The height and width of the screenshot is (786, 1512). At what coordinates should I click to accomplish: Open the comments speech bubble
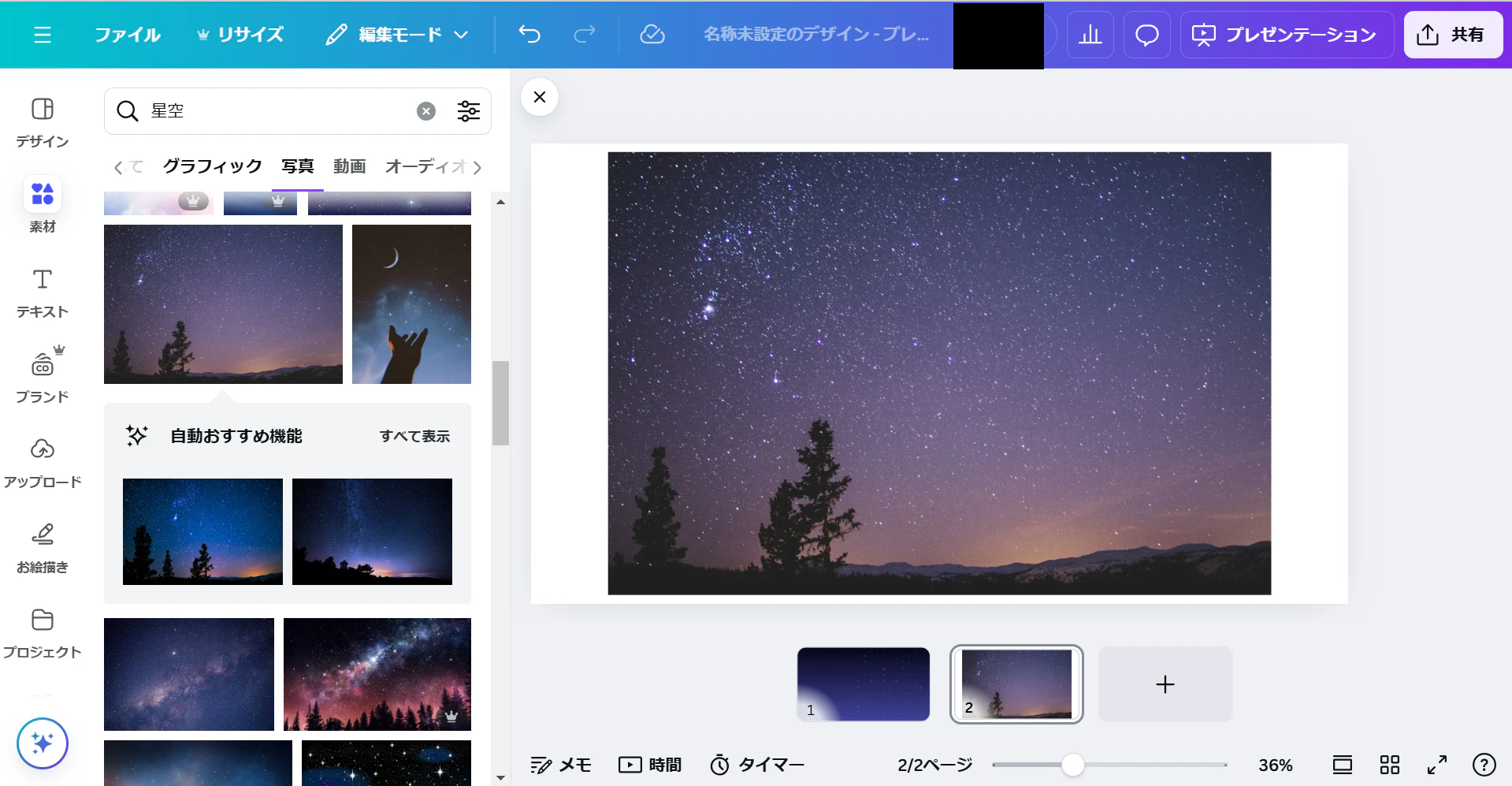point(1146,35)
